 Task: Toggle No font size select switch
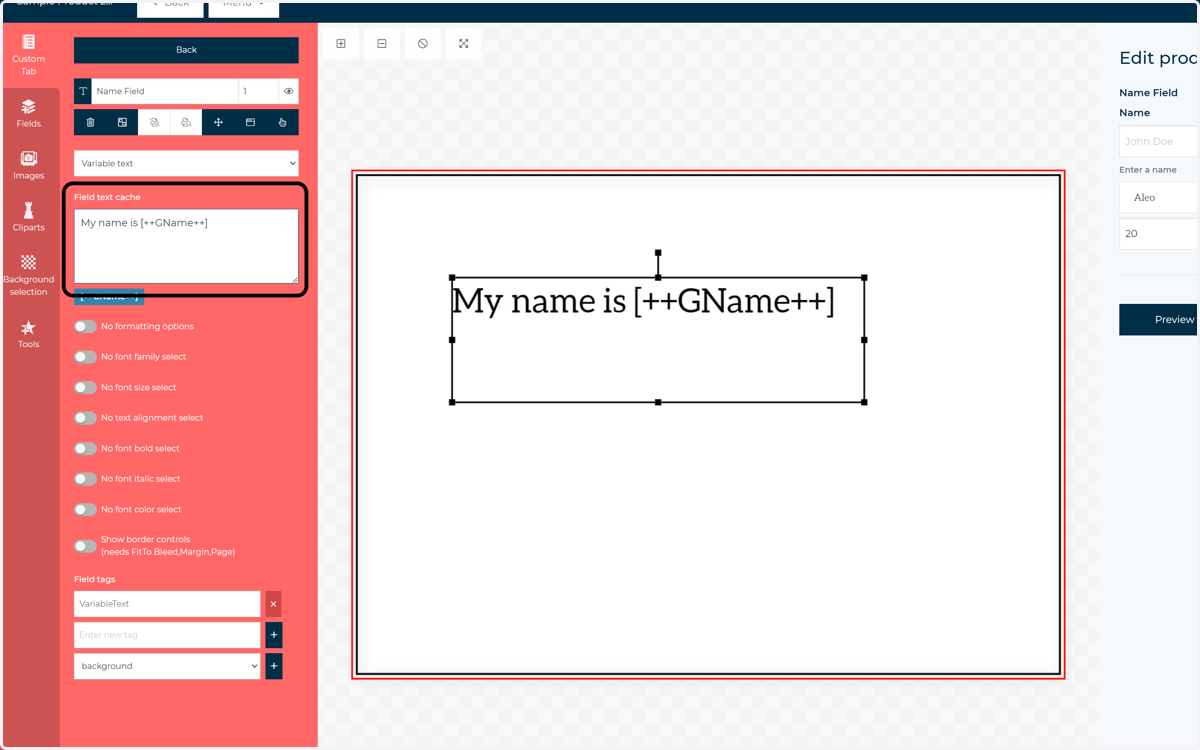click(x=86, y=388)
